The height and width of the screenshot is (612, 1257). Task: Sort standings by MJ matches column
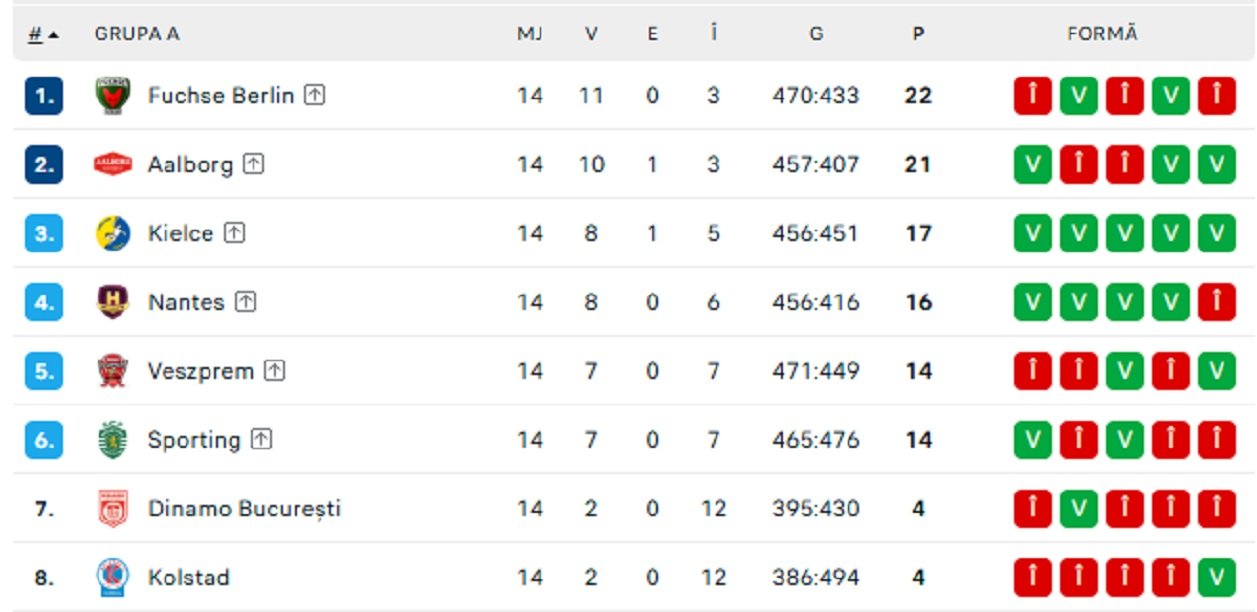529,34
